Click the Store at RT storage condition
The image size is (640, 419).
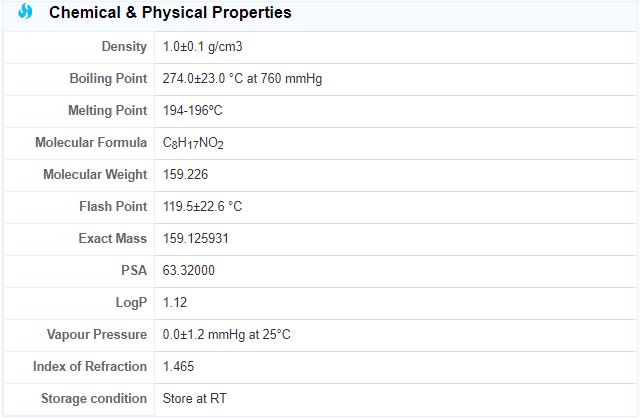(x=194, y=399)
